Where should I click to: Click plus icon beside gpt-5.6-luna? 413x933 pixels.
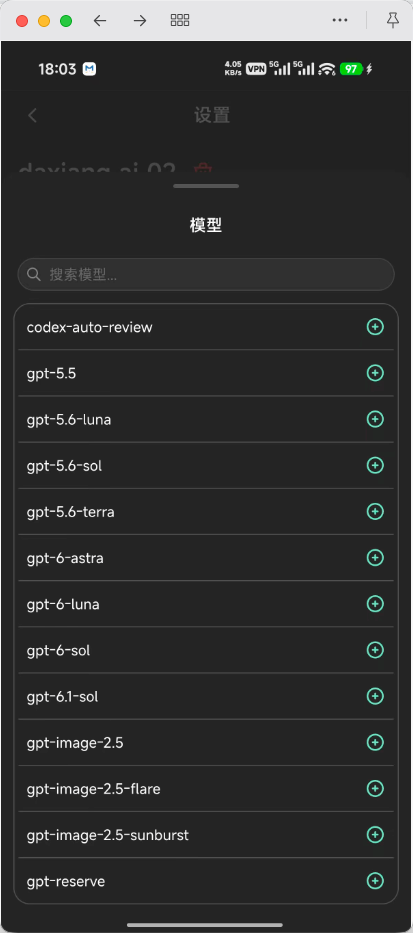(375, 419)
